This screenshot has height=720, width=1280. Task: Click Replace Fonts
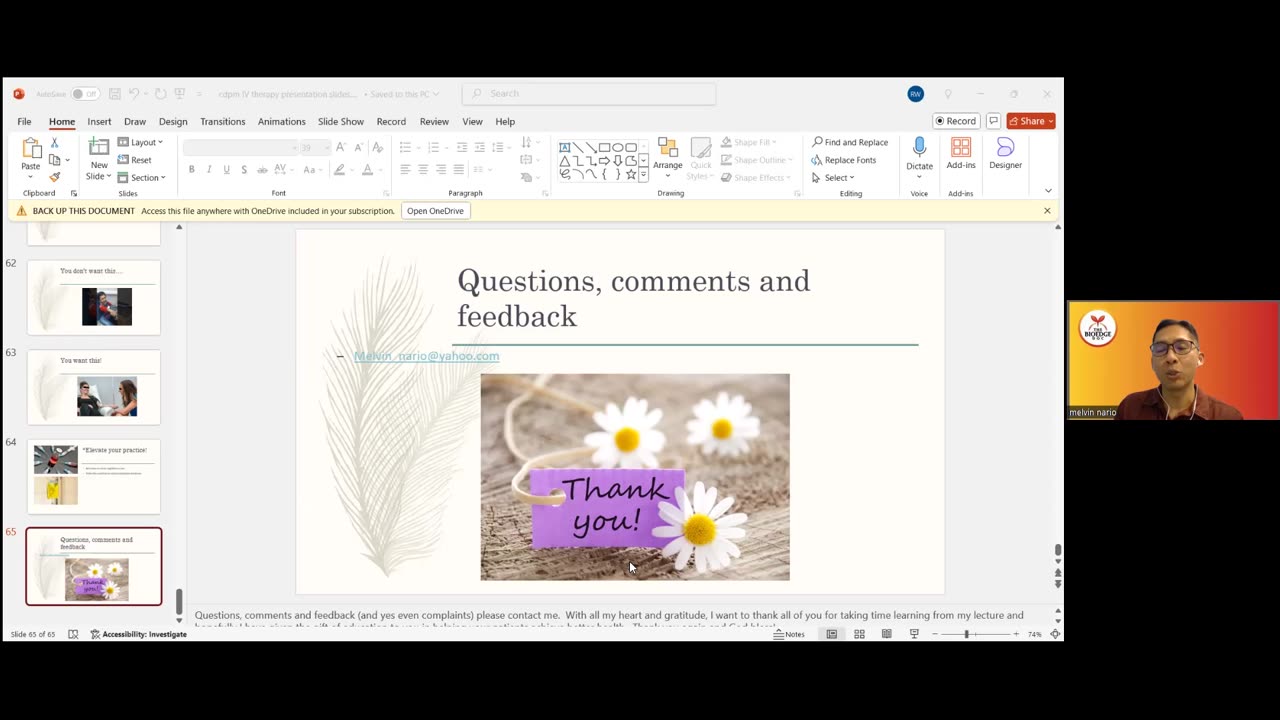coord(844,160)
